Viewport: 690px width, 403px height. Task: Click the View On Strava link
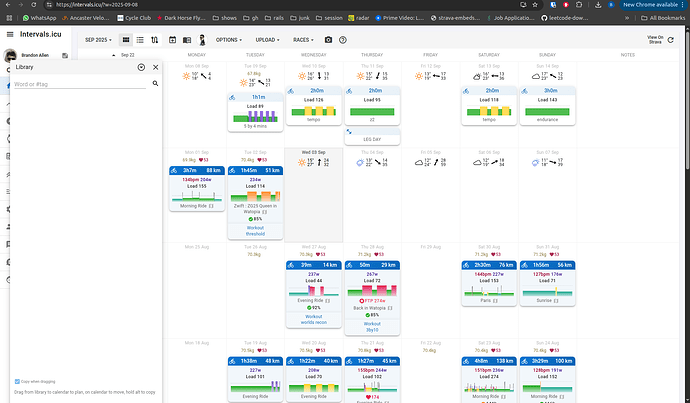[655, 39]
